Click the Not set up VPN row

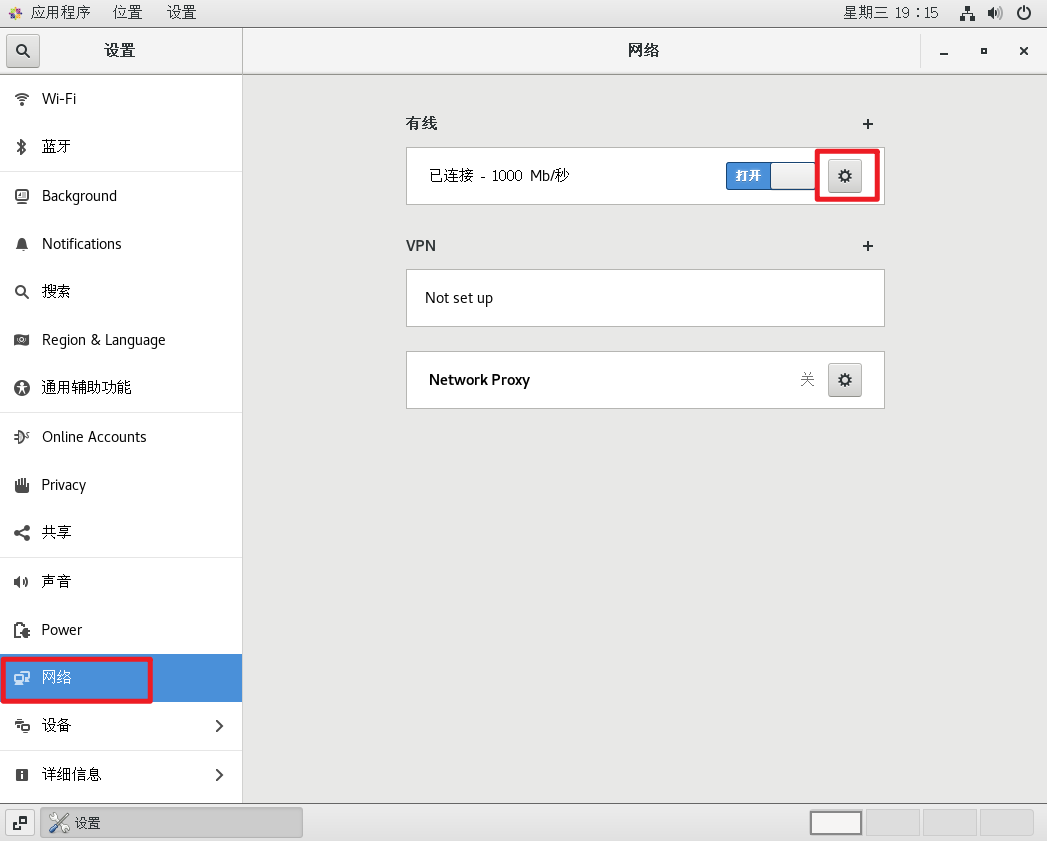pos(645,299)
